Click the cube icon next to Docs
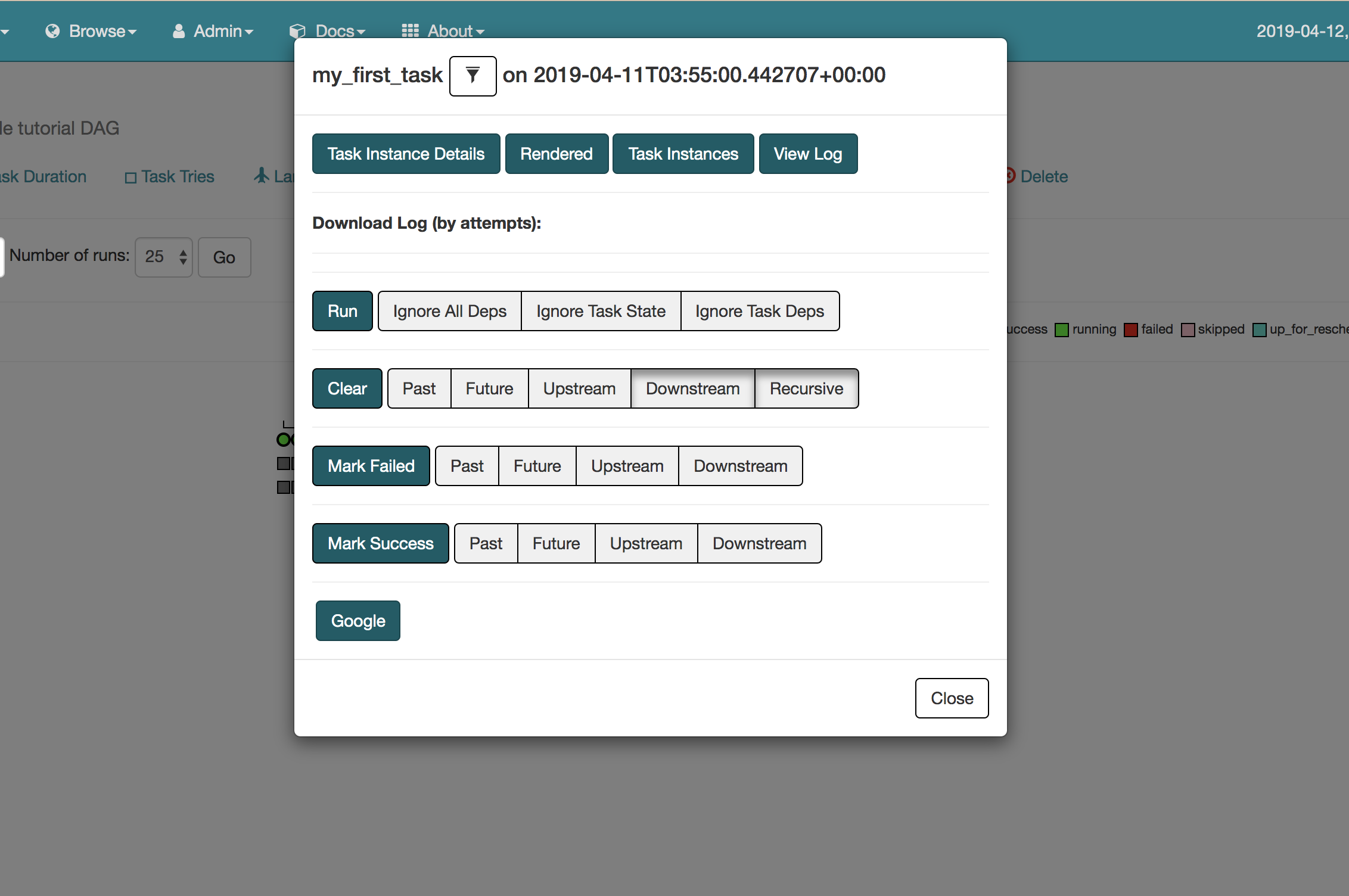The image size is (1349, 896). click(297, 31)
